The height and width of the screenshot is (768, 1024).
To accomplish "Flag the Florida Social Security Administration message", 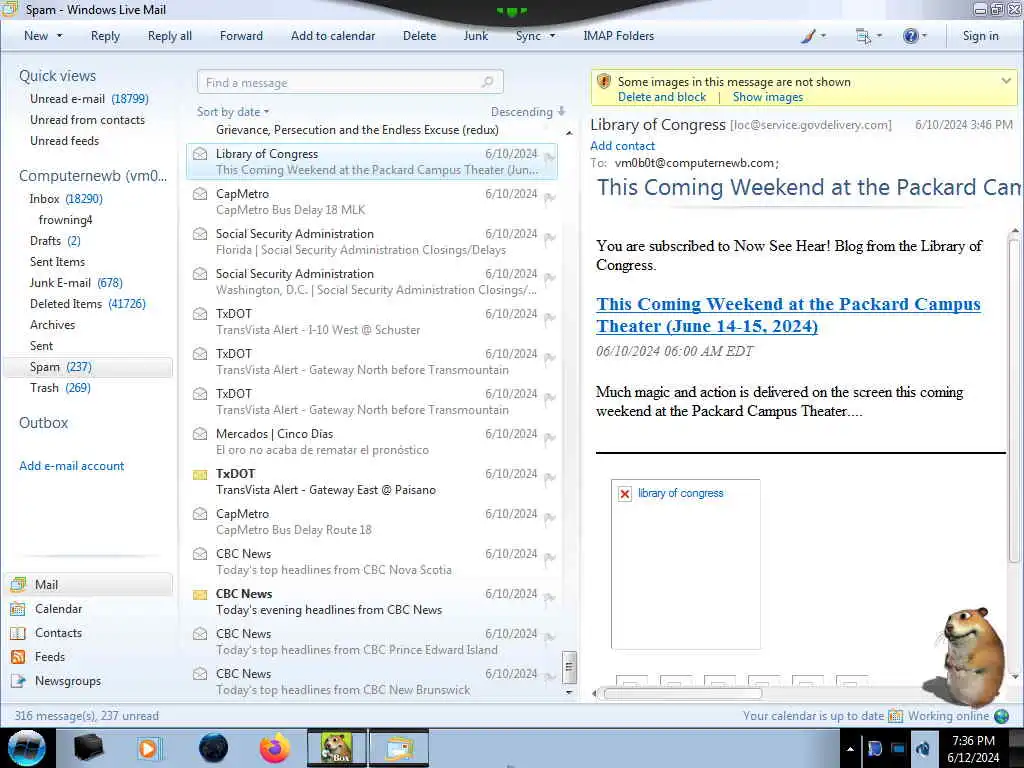I will (549, 238).
